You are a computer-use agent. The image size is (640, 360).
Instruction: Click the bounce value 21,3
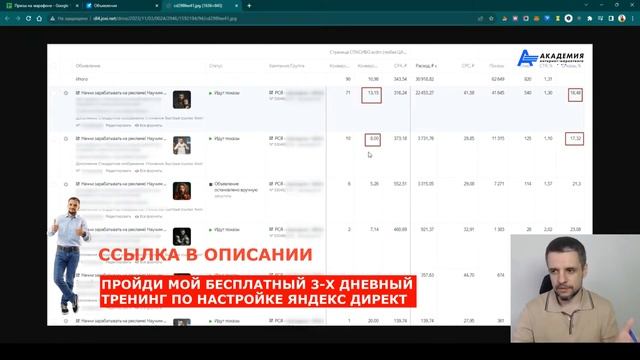coord(576,184)
